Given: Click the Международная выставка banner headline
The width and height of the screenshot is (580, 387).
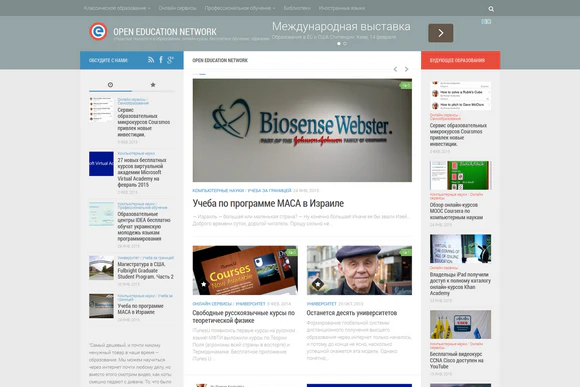Looking at the screenshot, I should (x=341, y=27).
